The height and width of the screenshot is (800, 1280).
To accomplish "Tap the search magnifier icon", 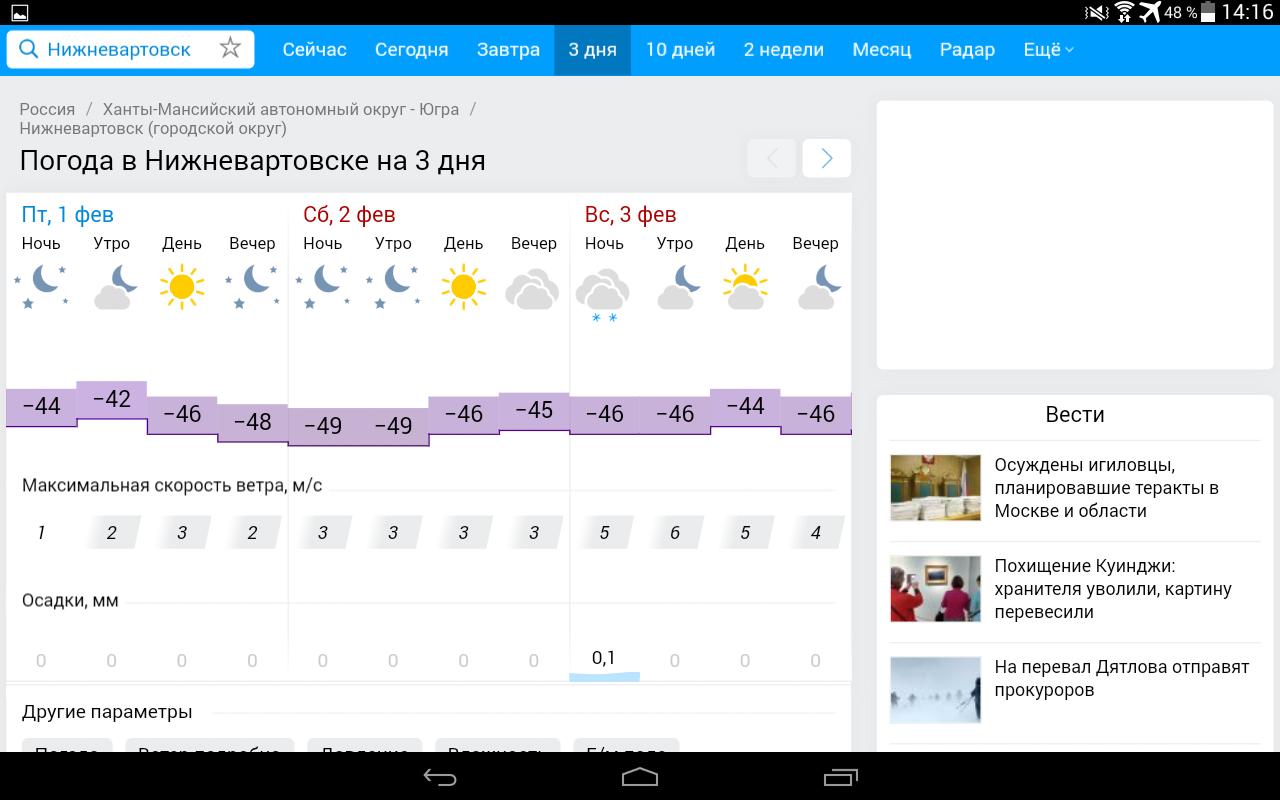I will pos(28,50).
